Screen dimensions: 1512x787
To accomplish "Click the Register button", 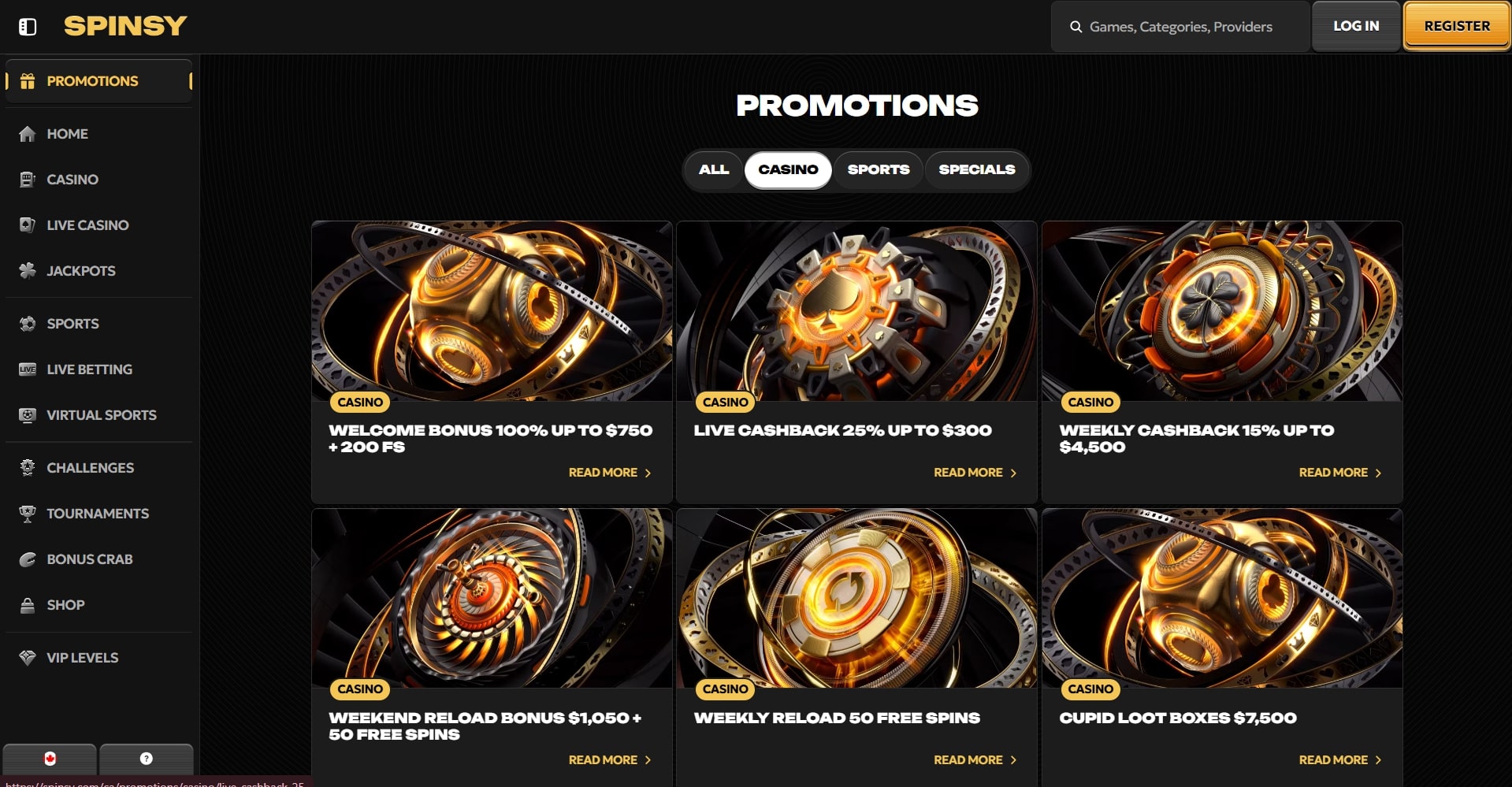I will pos(1457,26).
